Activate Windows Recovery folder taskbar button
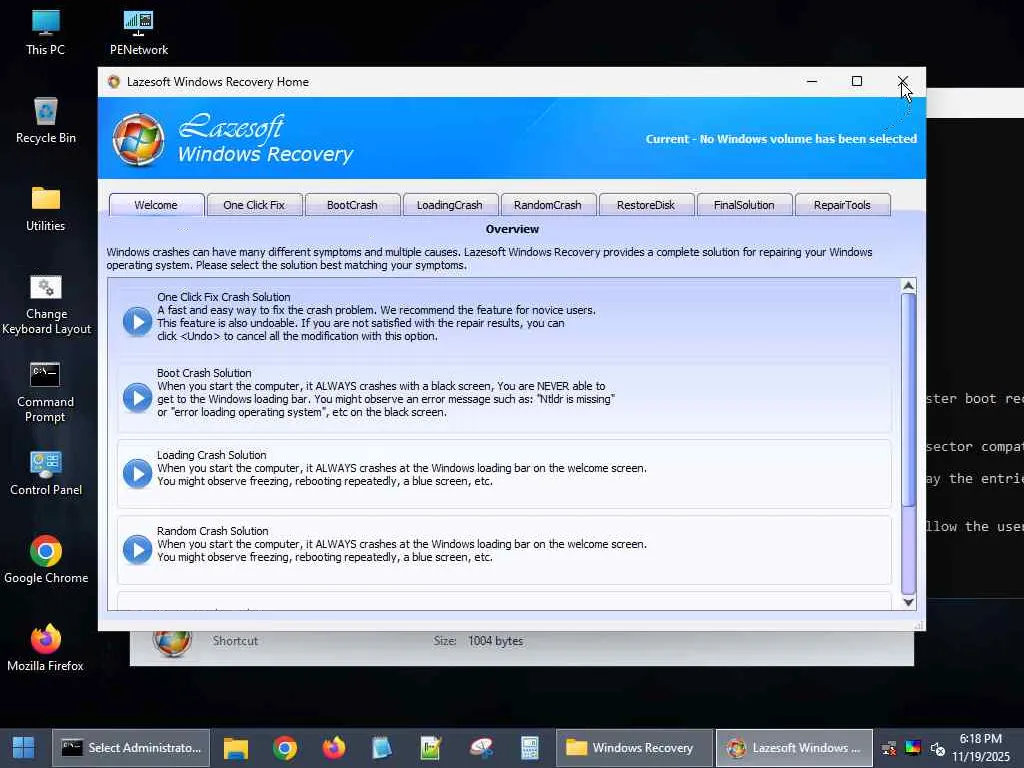Image resolution: width=1024 pixels, height=768 pixels. [x=634, y=748]
